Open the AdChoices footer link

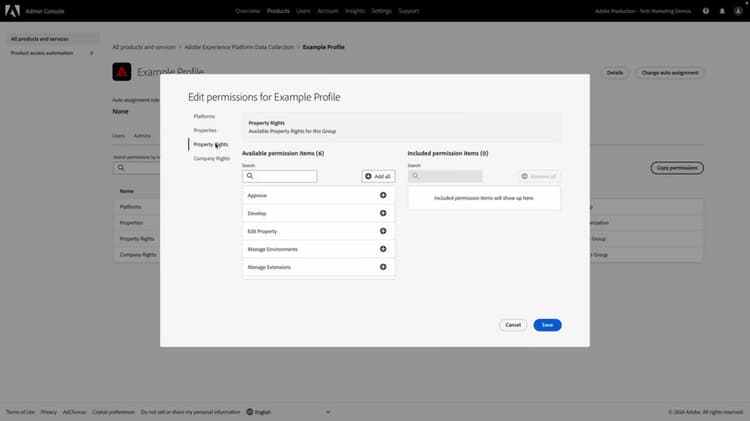tap(75, 412)
